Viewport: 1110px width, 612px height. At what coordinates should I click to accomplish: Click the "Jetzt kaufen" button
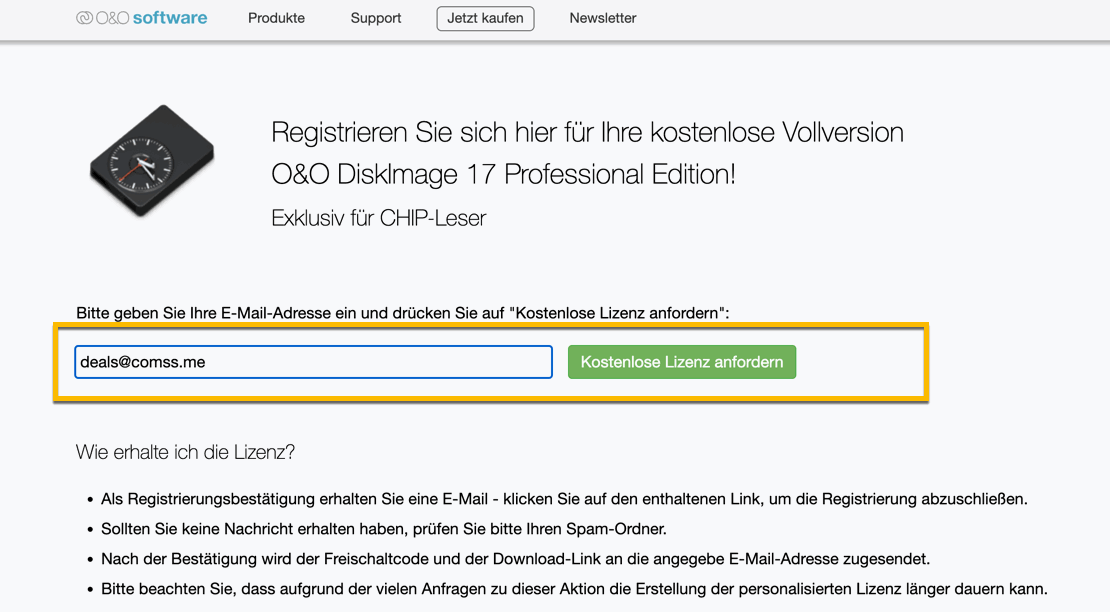pyautogui.click(x=485, y=18)
